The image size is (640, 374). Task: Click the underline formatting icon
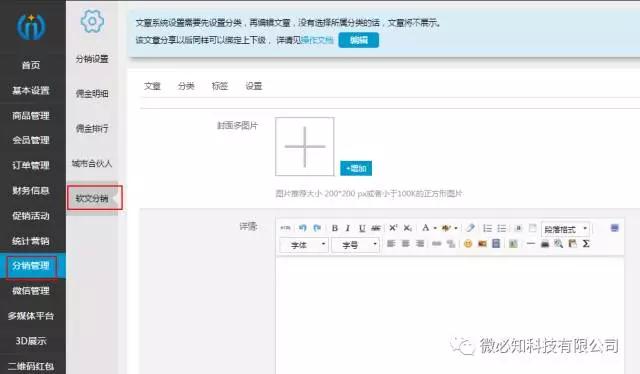tap(362, 228)
